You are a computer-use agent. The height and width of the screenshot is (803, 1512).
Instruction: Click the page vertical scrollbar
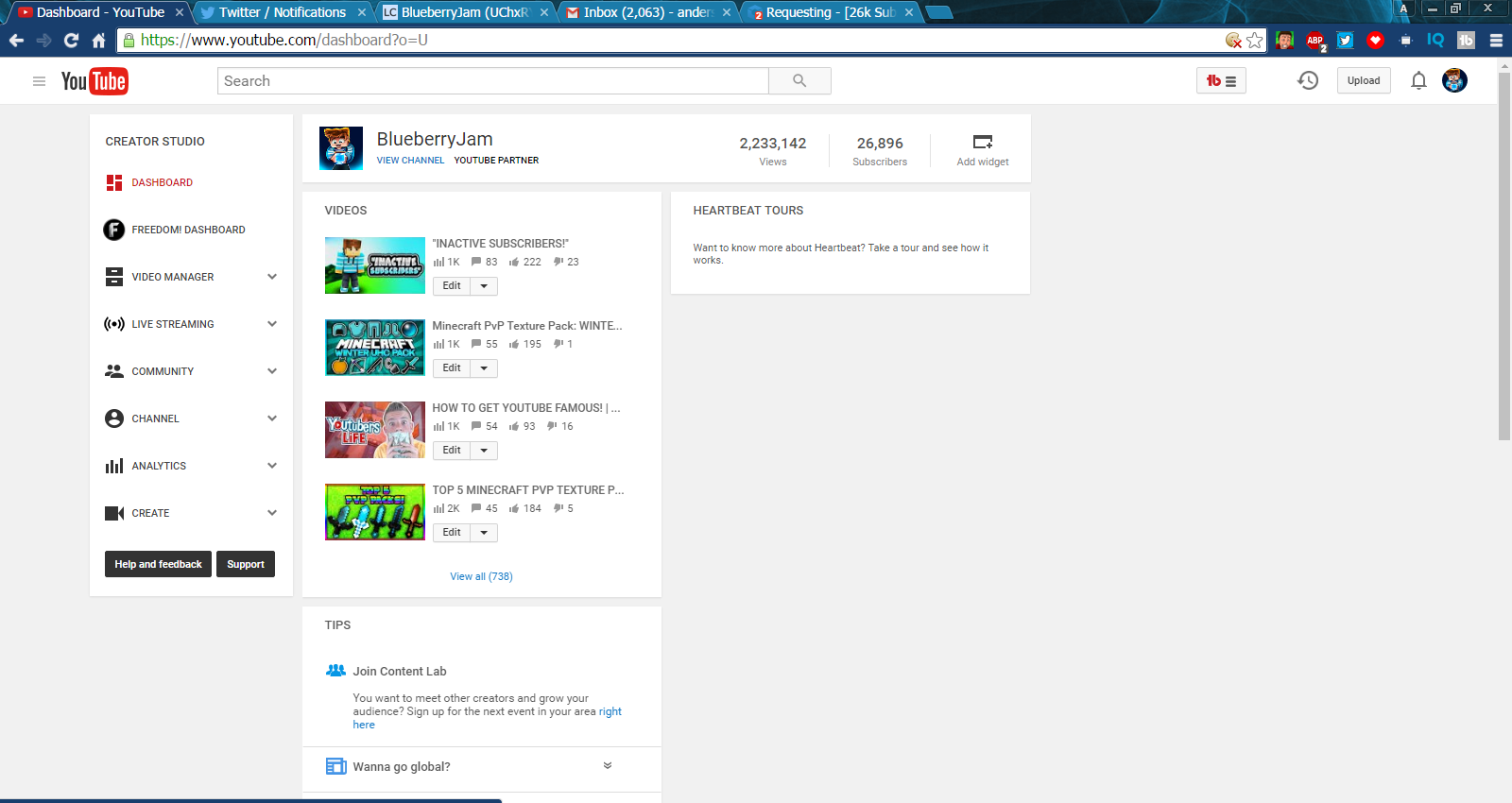click(1504, 255)
